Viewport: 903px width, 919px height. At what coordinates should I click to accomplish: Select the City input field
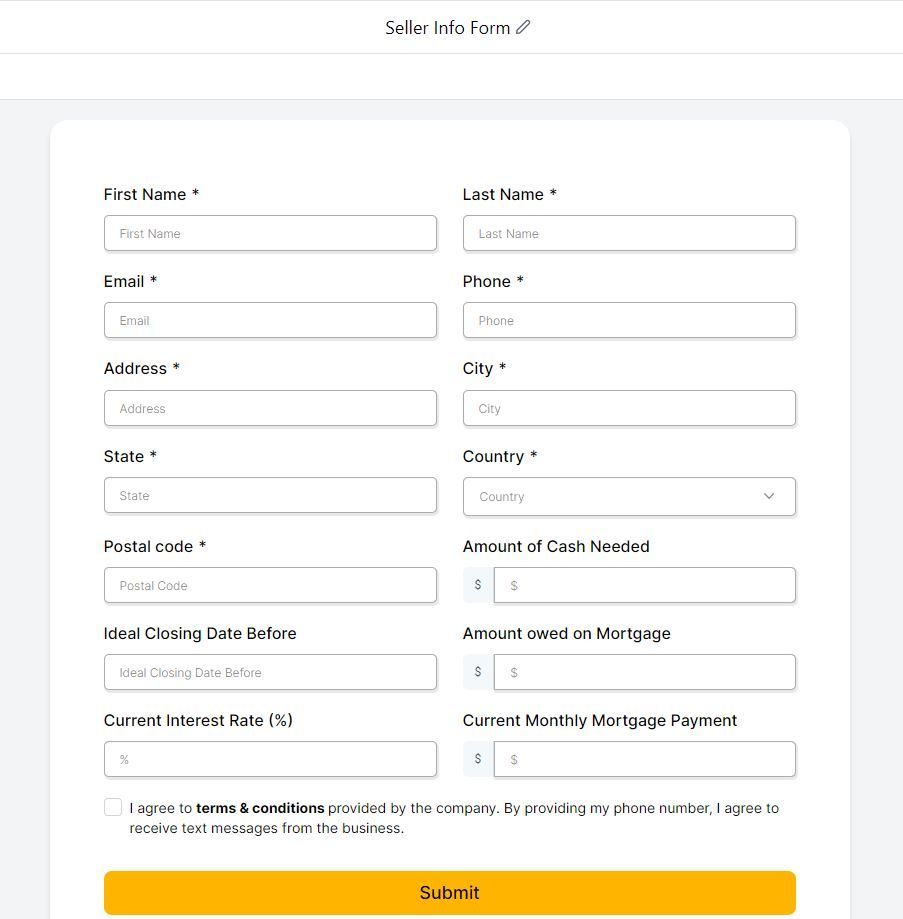coord(629,408)
